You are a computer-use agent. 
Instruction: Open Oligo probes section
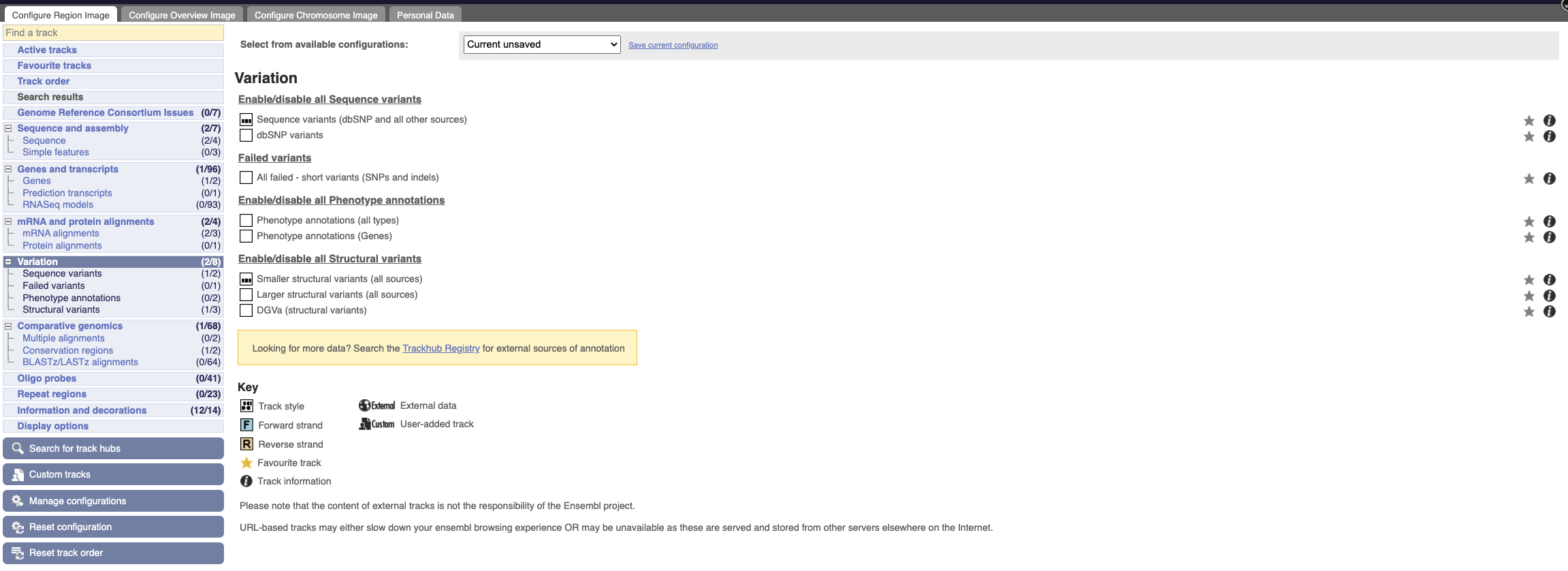pyautogui.click(x=47, y=378)
